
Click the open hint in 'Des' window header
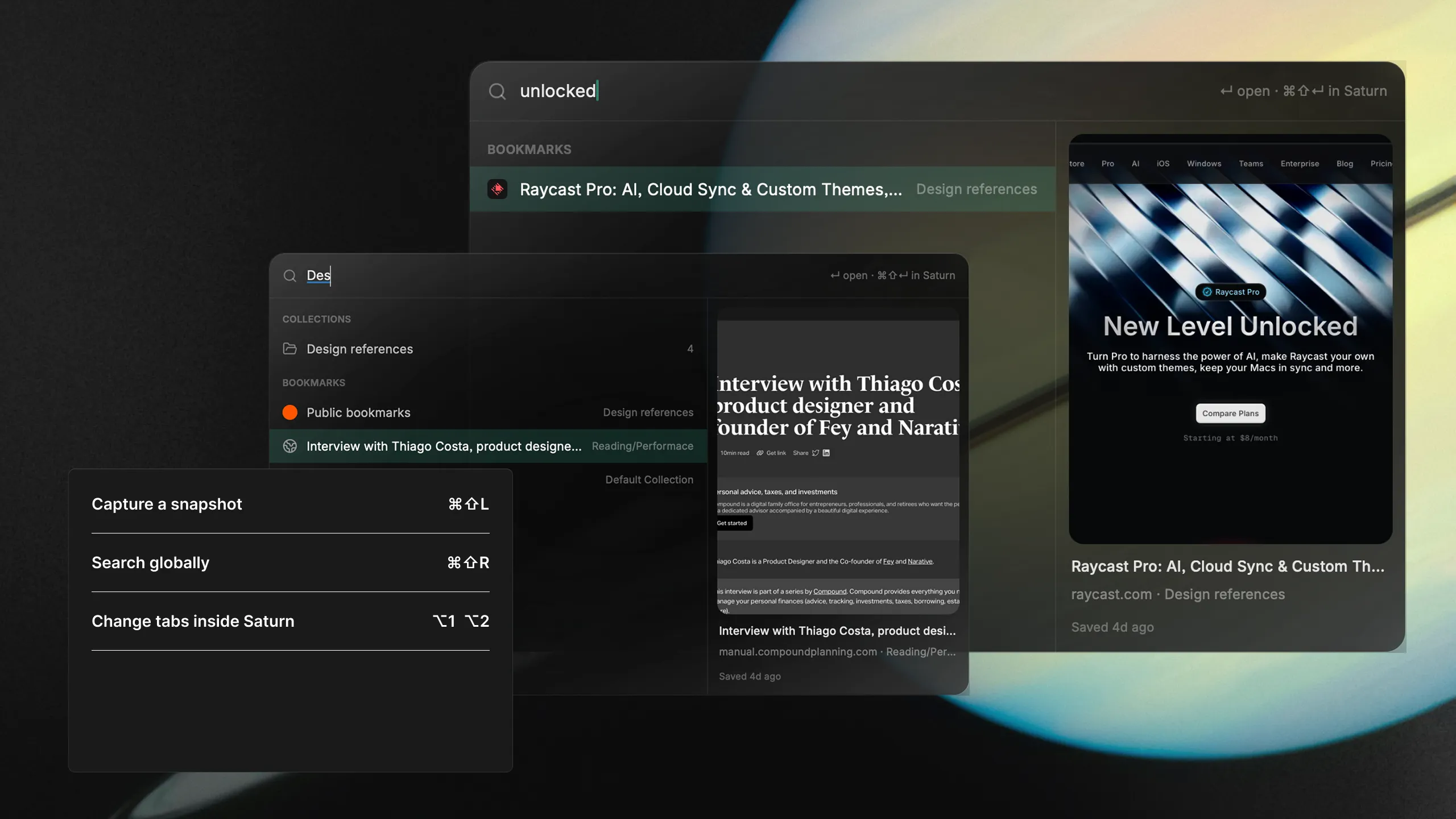849,276
